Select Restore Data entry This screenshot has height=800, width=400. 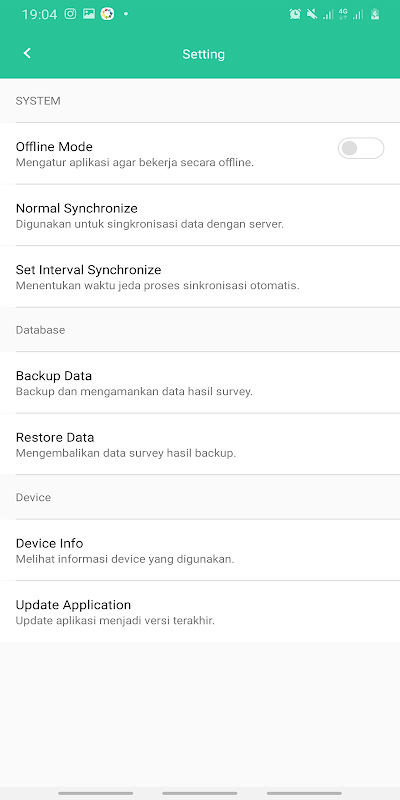[x=200, y=444]
